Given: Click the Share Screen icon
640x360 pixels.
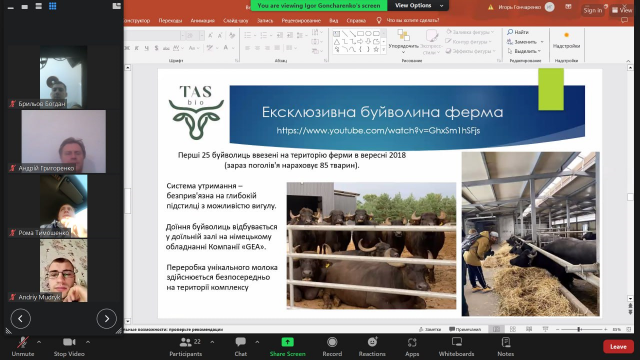Looking at the screenshot, I should coord(287,342).
